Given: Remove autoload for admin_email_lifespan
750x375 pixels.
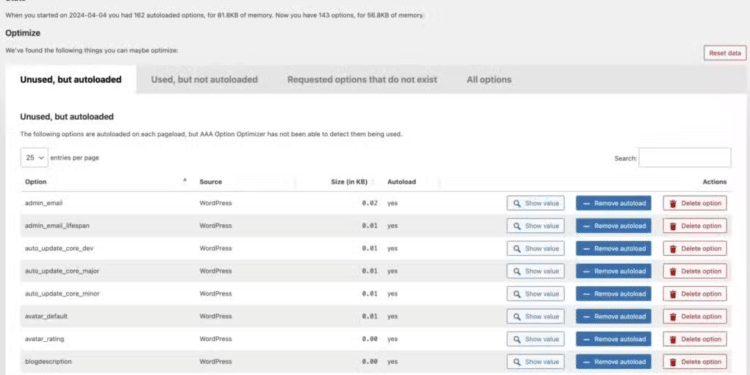Looking at the screenshot, I should [614, 226].
